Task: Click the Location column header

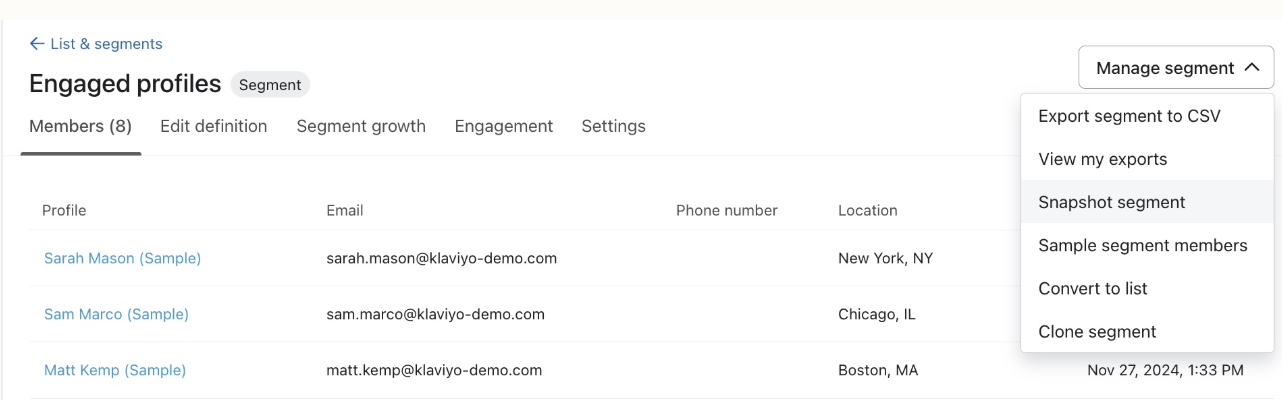Action: coord(867,210)
